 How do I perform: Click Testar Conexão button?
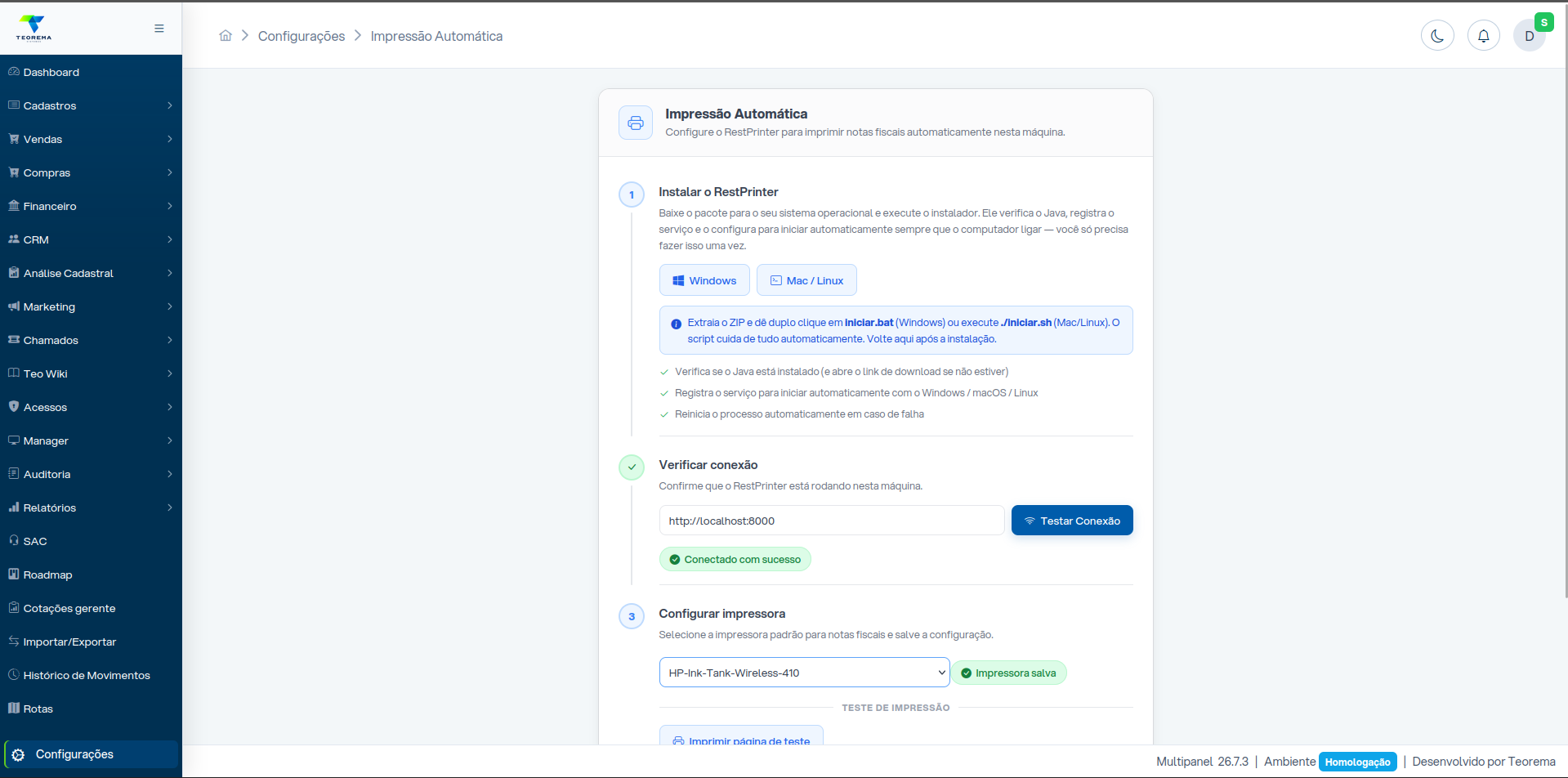[1072, 521]
